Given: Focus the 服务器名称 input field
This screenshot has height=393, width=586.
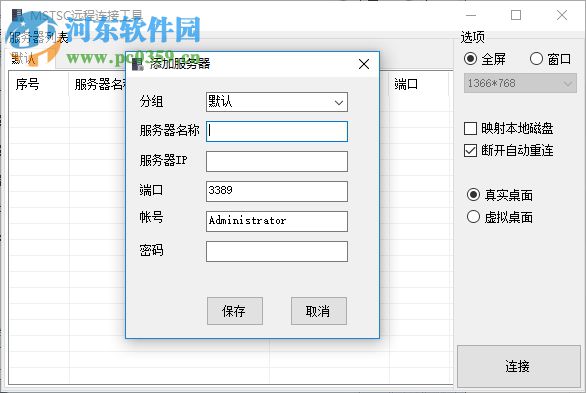Looking at the screenshot, I should click(x=277, y=131).
